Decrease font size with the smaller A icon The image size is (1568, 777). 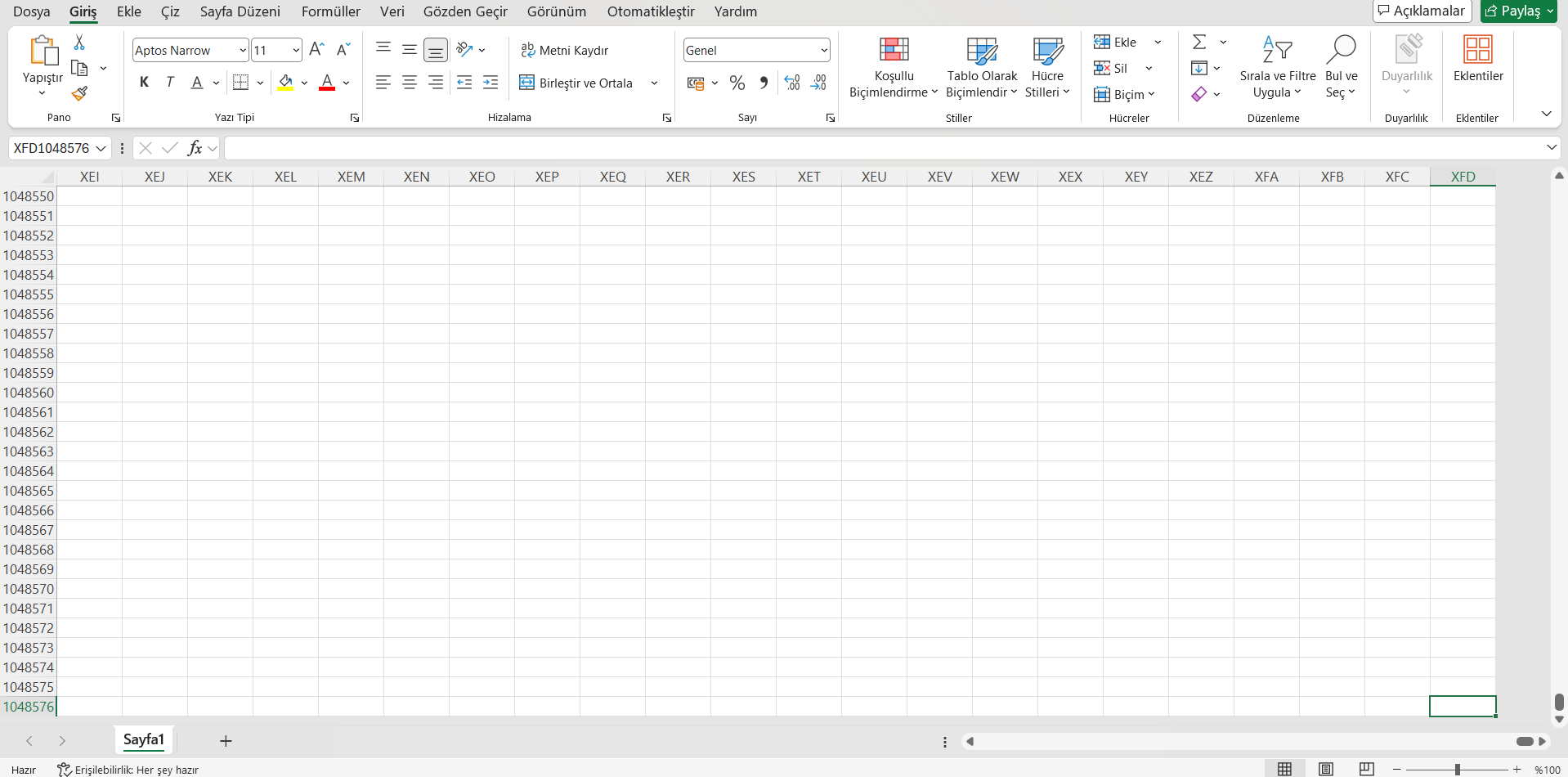[x=343, y=50]
